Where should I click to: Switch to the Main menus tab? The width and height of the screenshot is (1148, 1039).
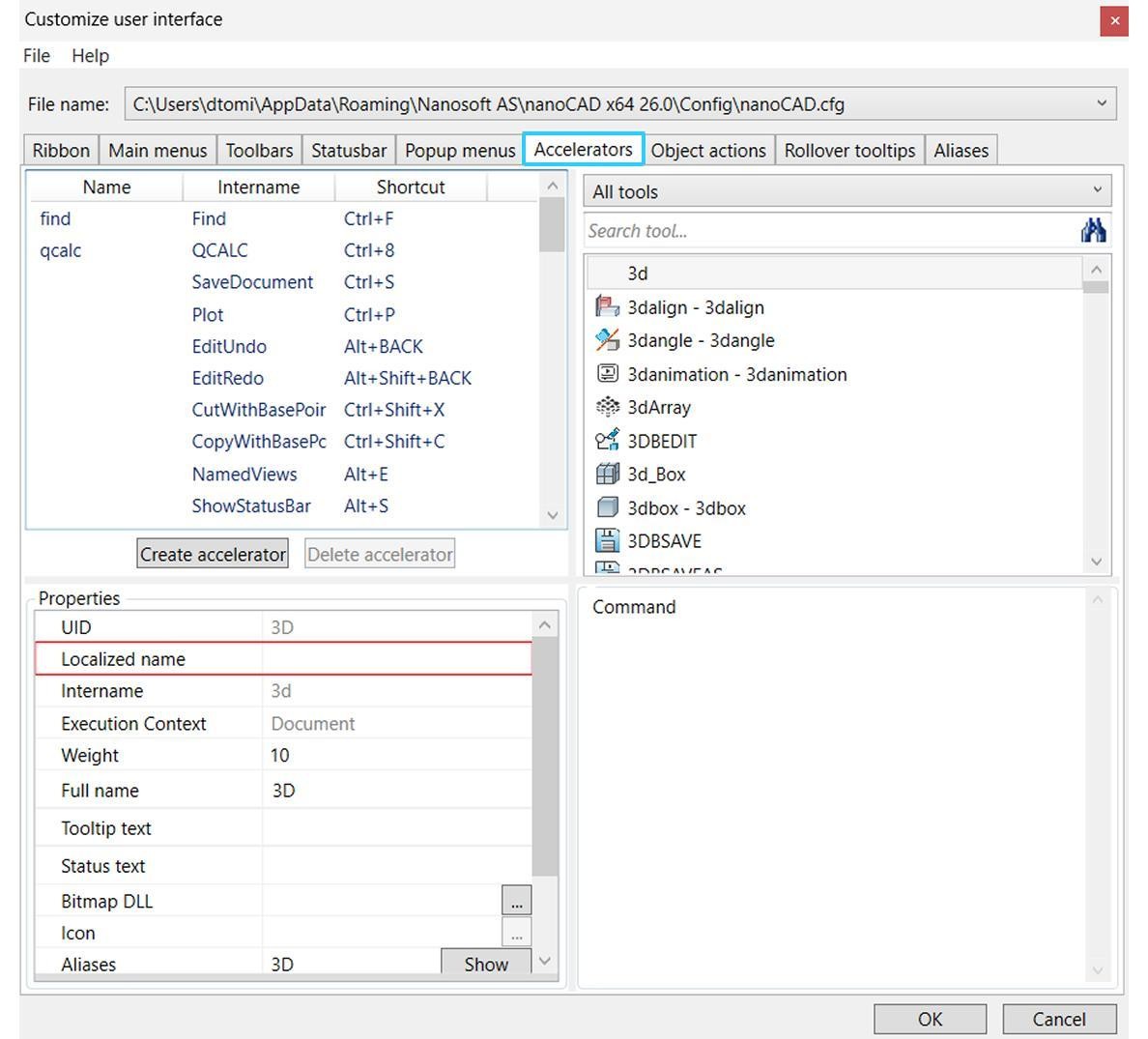click(x=158, y=150)
